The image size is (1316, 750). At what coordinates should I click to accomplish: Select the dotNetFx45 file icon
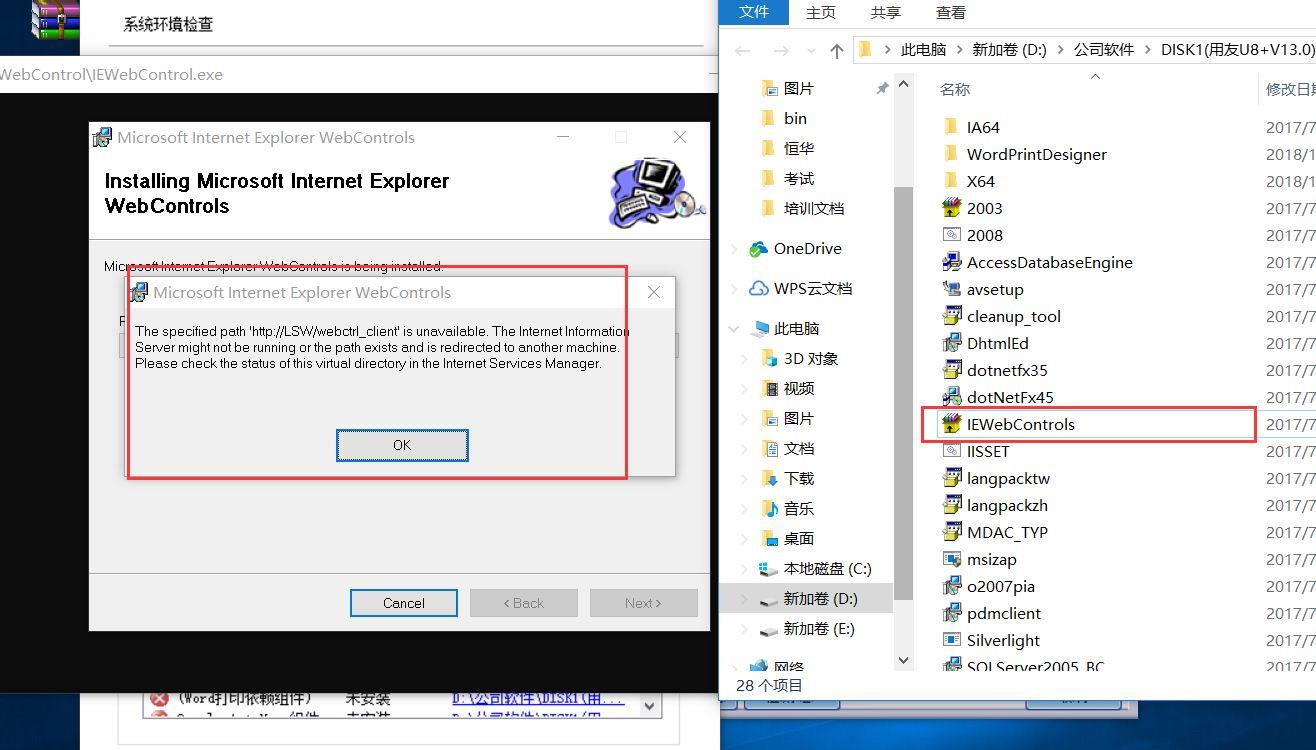pos(952,397)
